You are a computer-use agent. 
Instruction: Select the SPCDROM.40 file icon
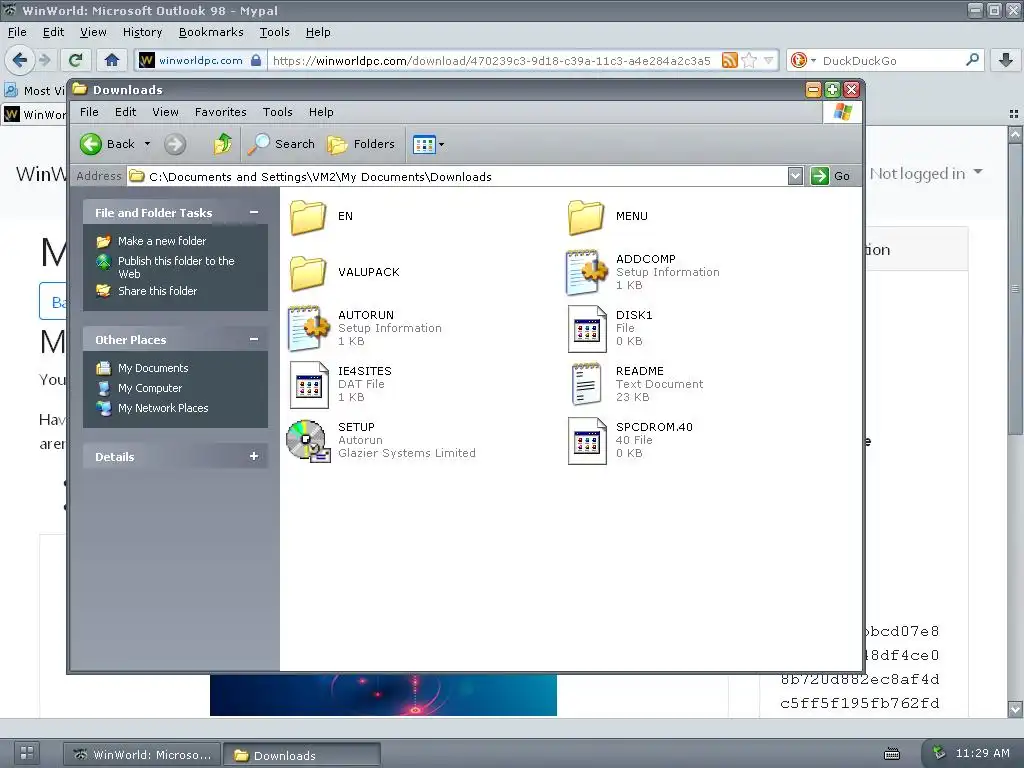click(x=586, y=441)
